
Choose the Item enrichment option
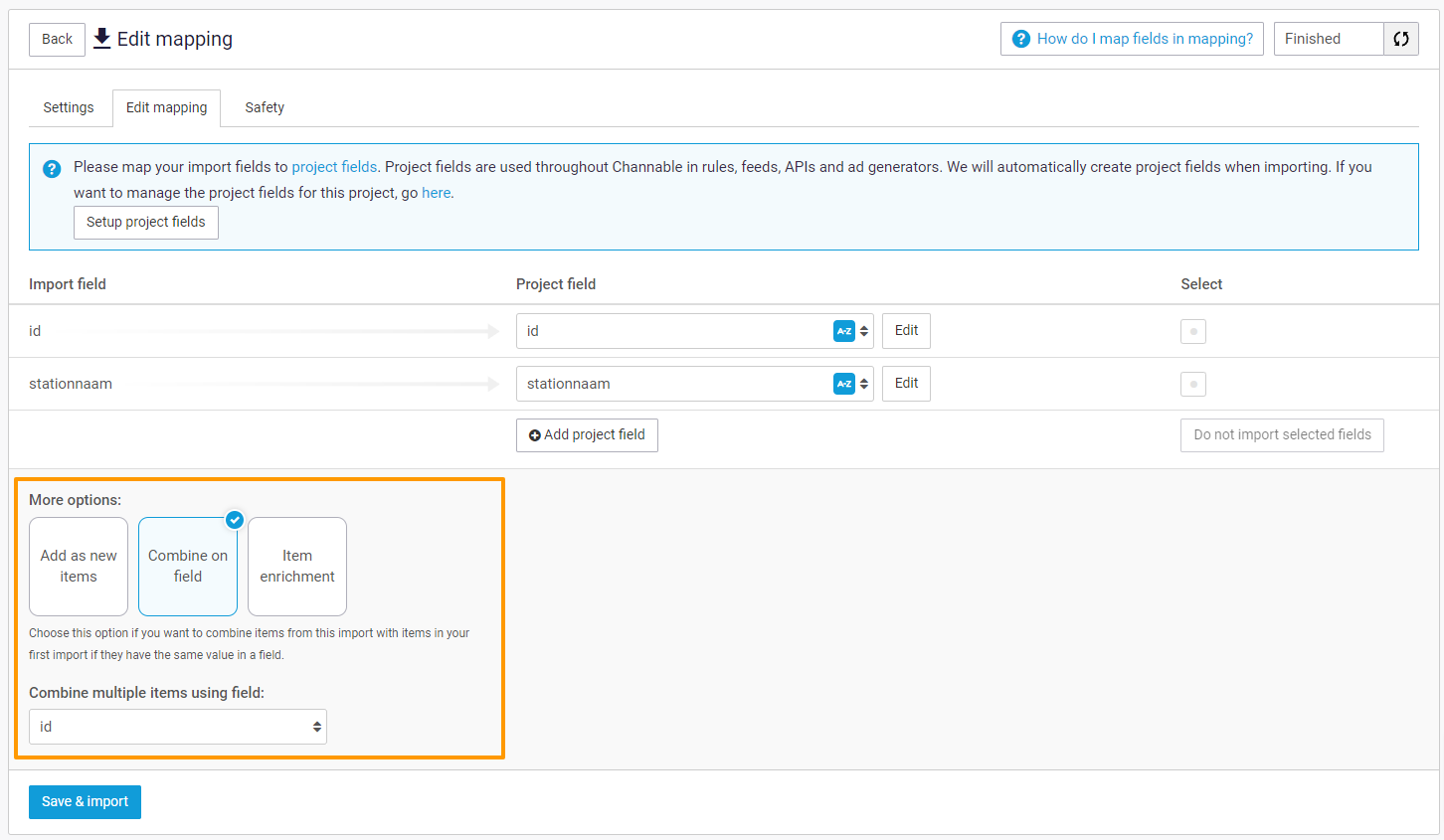297,567
